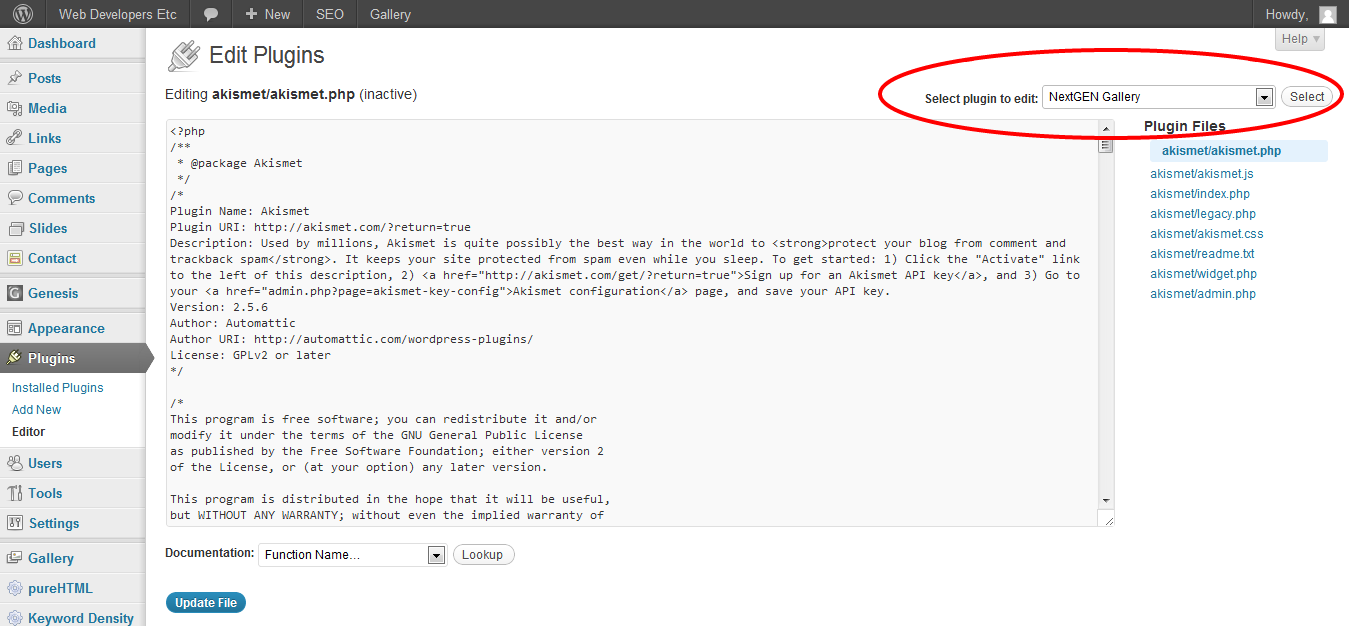Image resolution: width=1349 pixels, height=626 pixels.
Task: Click the Update File button
Action: tap(206, 603)
